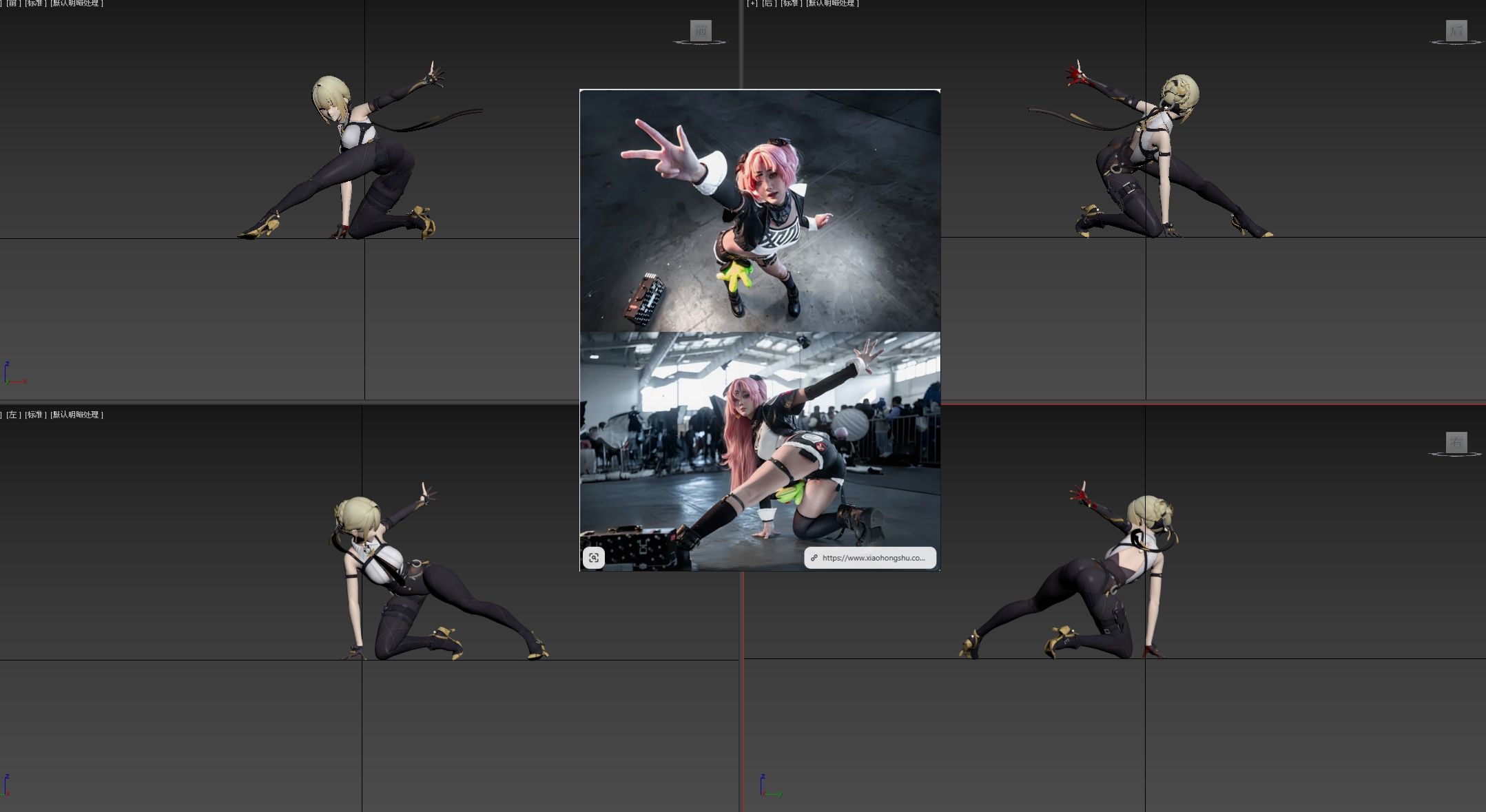Viewport: 1486px width, 812px height.
Task: Click the image search icon on the reference photo
Action: click(594, 558)
